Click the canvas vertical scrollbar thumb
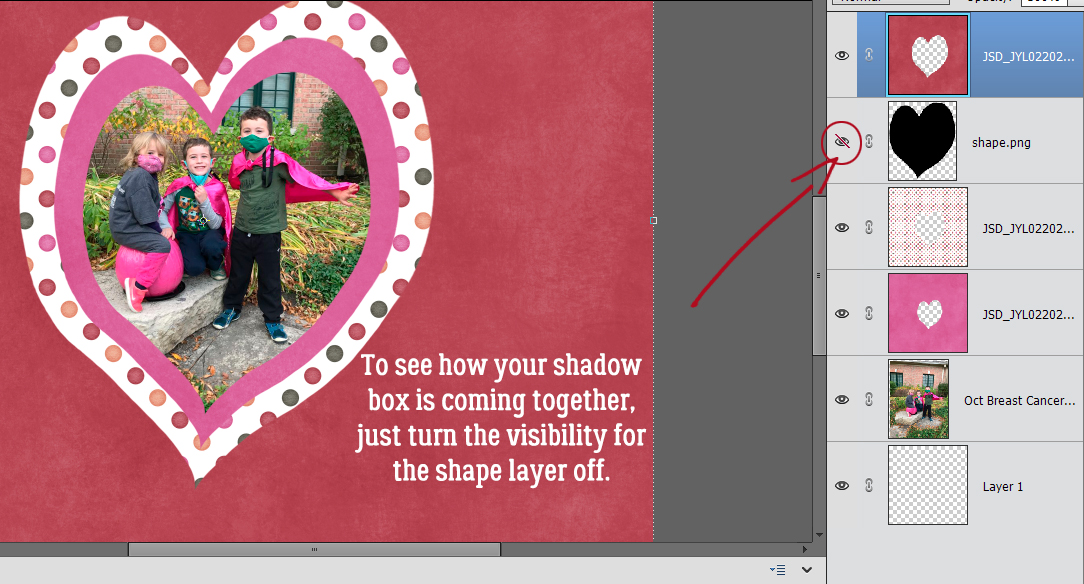Screen dimensions: 1084x584 click(819, 275)
